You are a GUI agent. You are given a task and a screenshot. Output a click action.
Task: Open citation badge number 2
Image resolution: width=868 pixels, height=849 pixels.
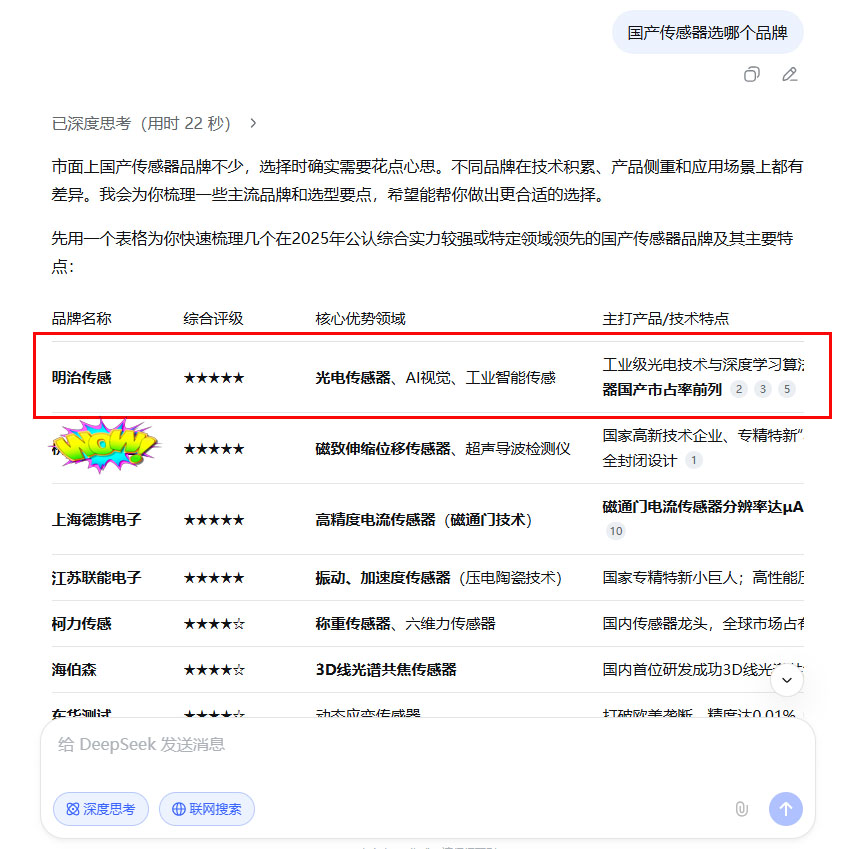[x=739, y=389]
